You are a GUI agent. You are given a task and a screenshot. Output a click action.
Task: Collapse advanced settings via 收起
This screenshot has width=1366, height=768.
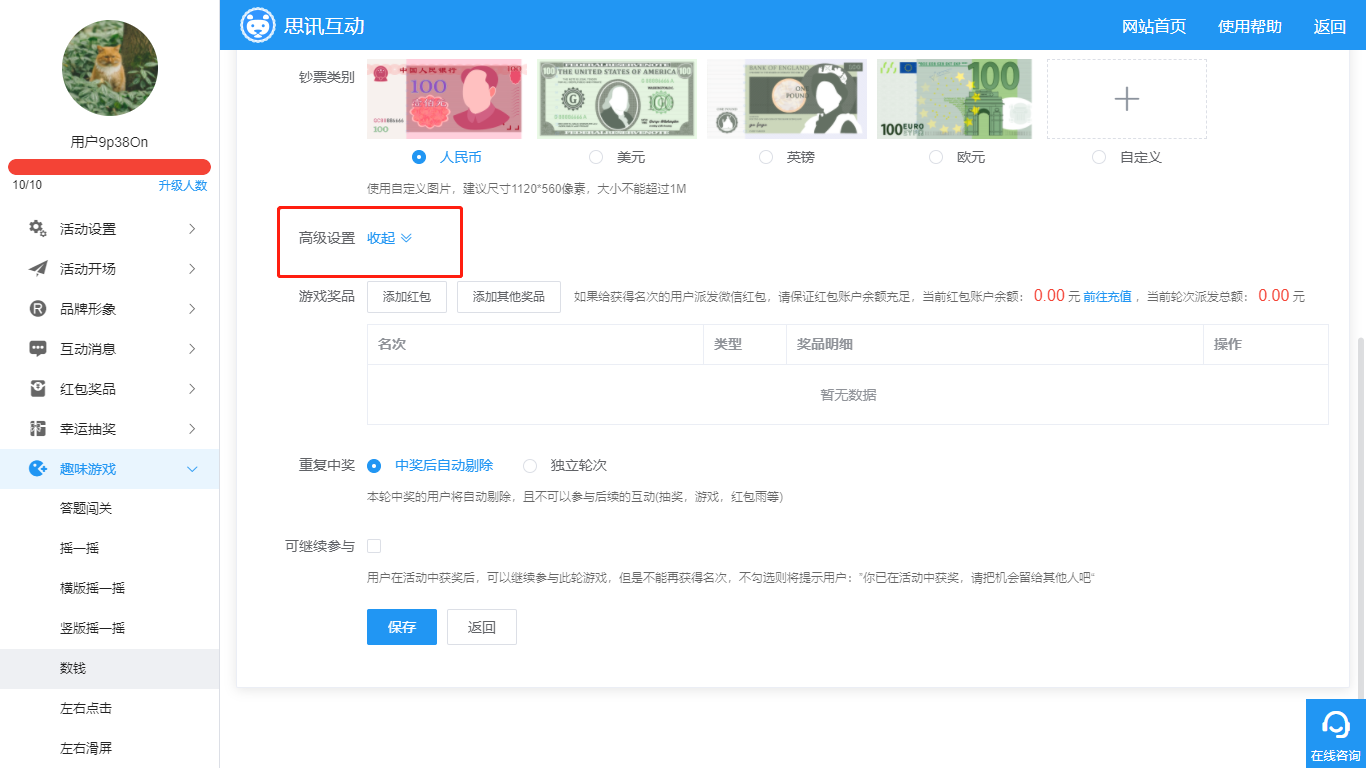coord(381,238)
